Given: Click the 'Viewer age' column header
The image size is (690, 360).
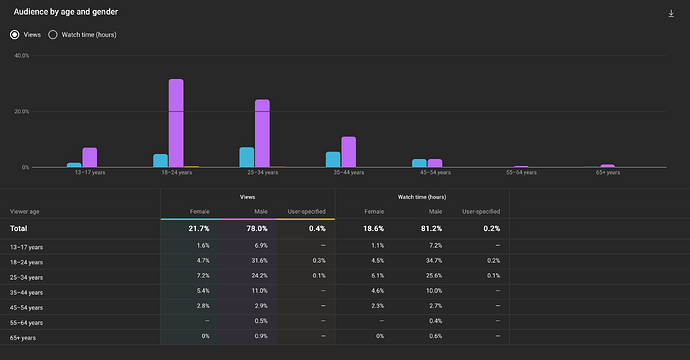Looking at the screenshot, I should [25, 212].
